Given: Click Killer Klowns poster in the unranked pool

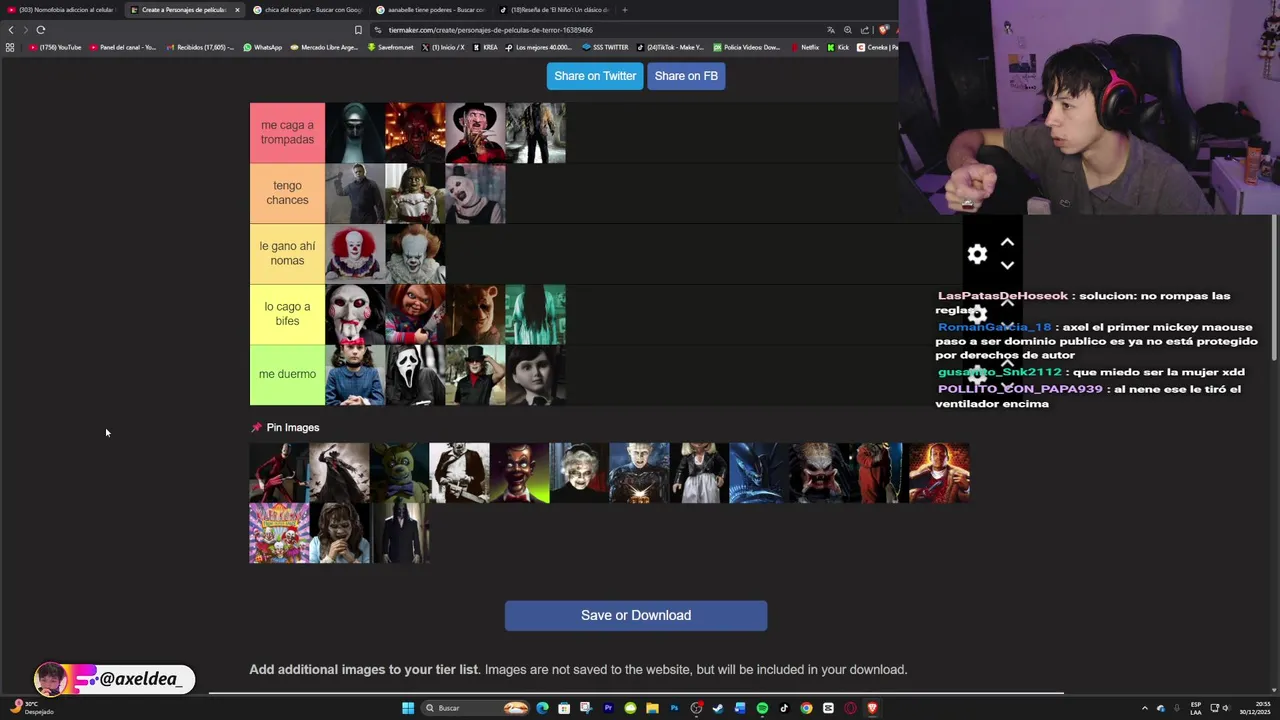Looking at the screenshot, I should tap(279, 533).
